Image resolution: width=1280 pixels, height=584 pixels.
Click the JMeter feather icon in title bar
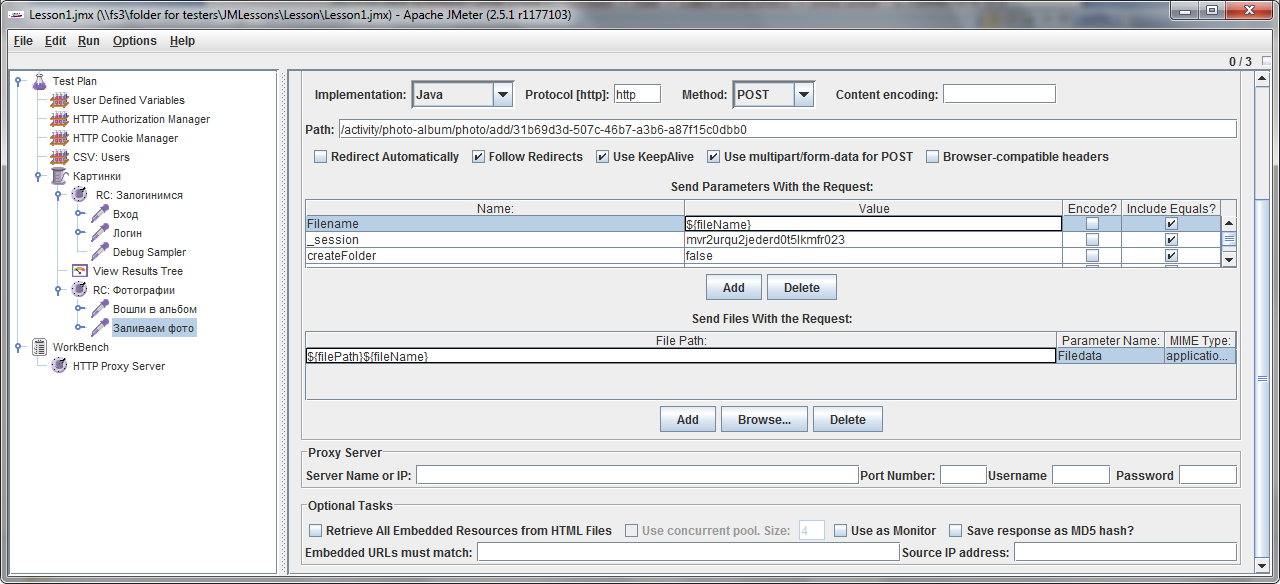pyautogui.click(x=16, y=14)
